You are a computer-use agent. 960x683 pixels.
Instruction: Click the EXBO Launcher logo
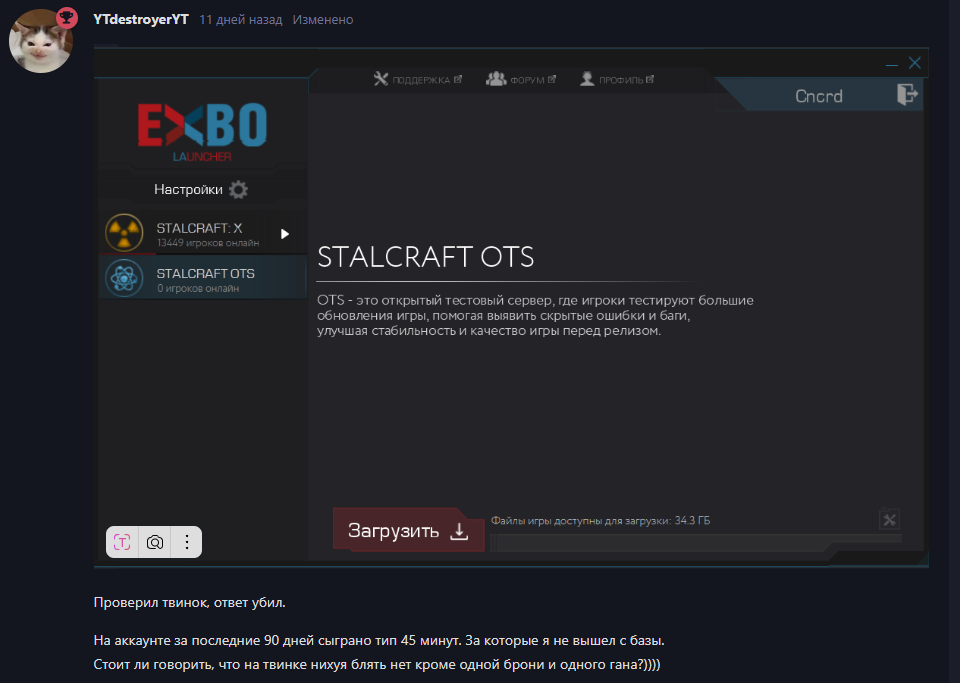click(202, 132)
